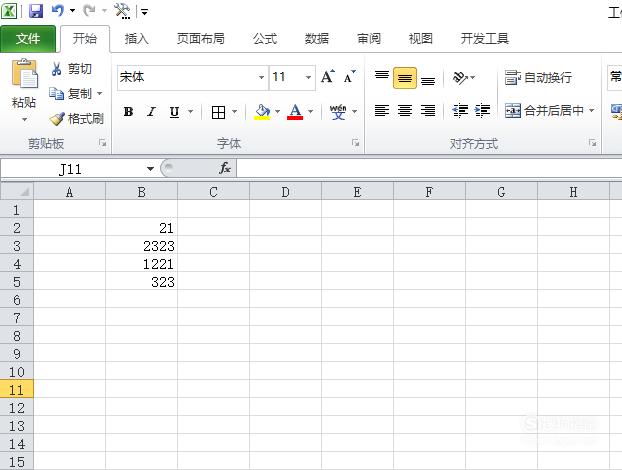This screenshot has width=622, height=470.
Task: Click the text orientation icon
Action: coord(460,77)
